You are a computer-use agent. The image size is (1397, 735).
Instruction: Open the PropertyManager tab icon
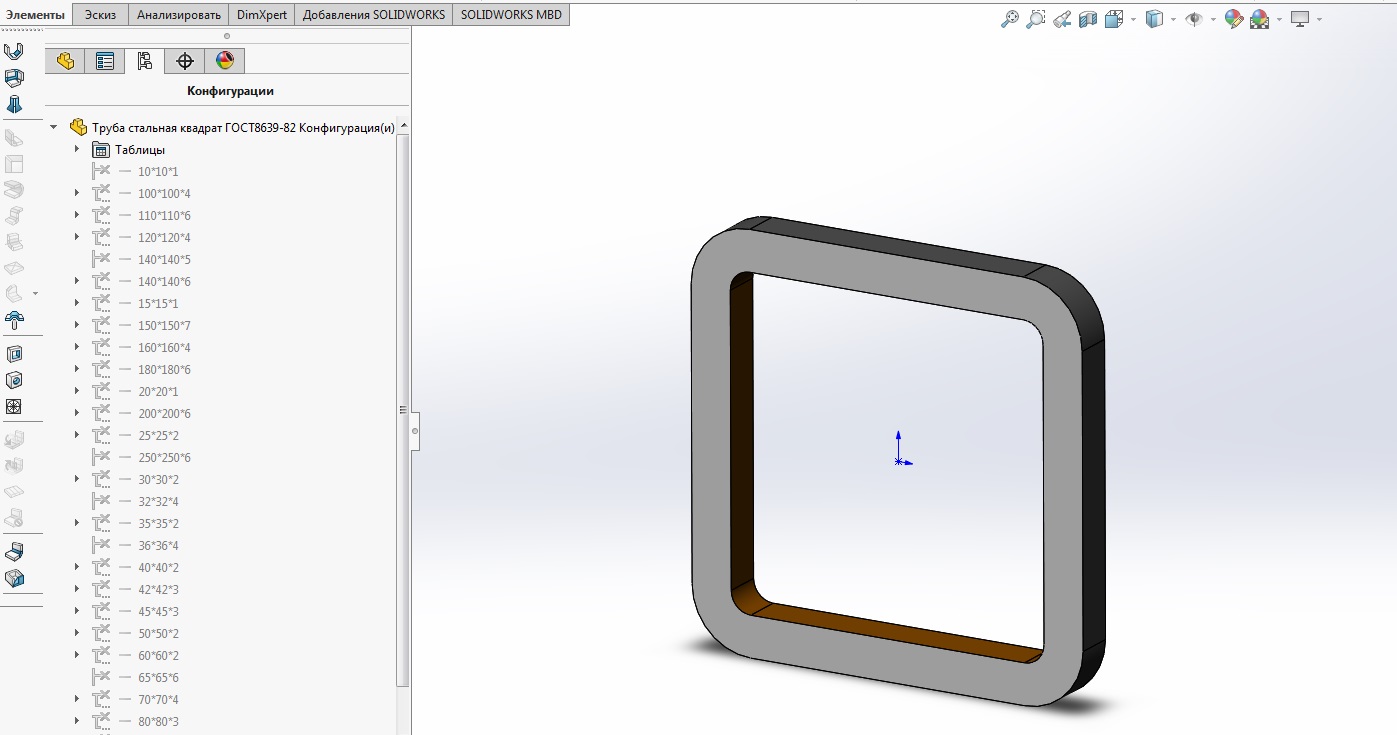(105, 61)
